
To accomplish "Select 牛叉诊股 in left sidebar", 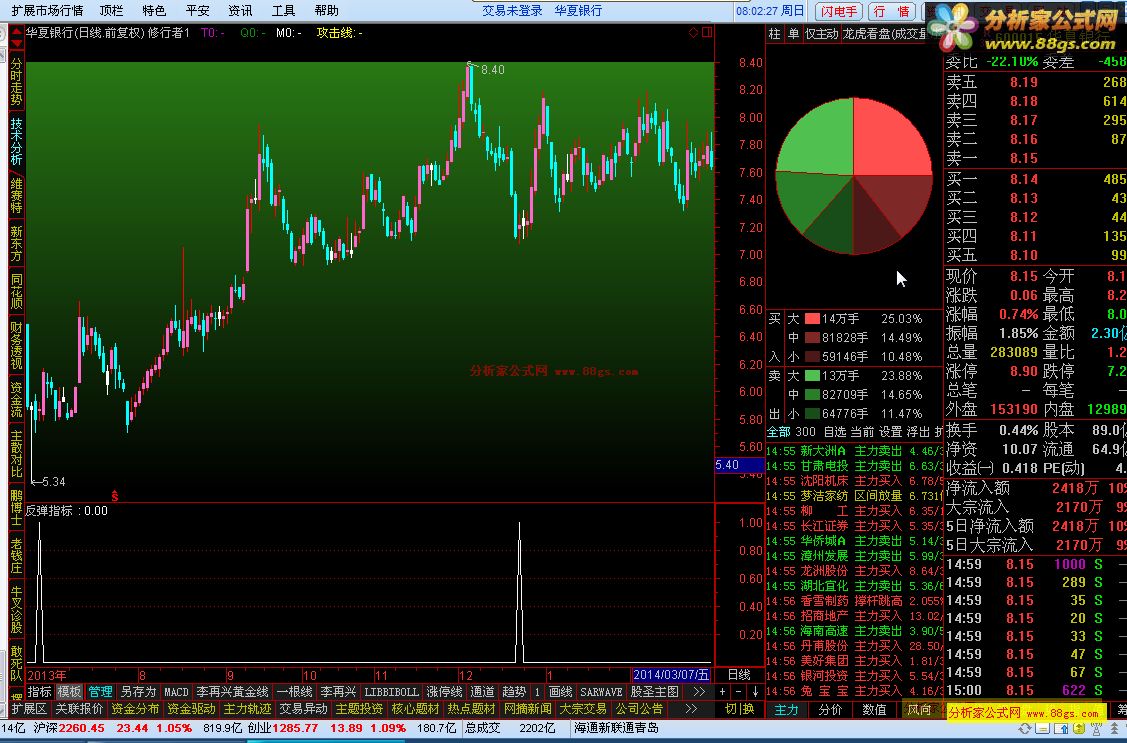I will 17,609.
